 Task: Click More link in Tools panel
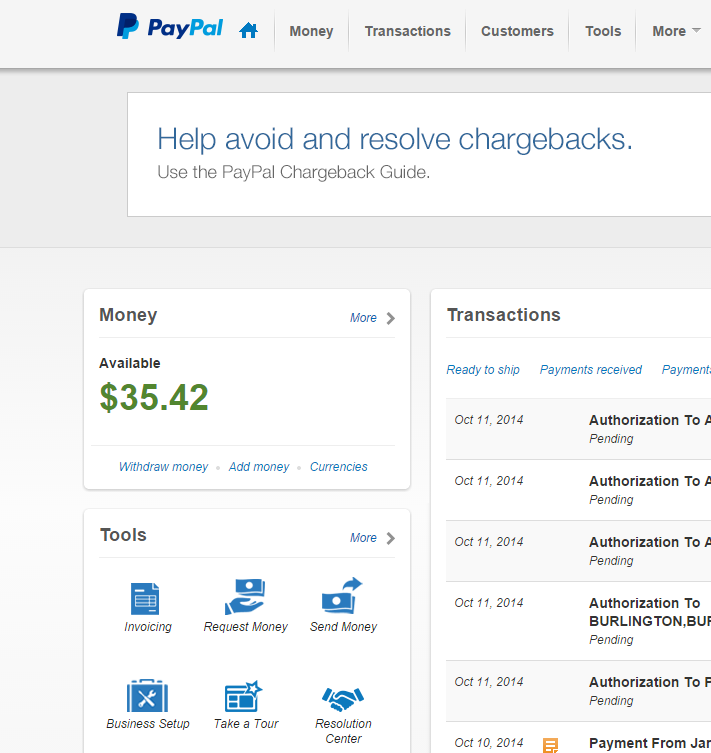point(363,538)
